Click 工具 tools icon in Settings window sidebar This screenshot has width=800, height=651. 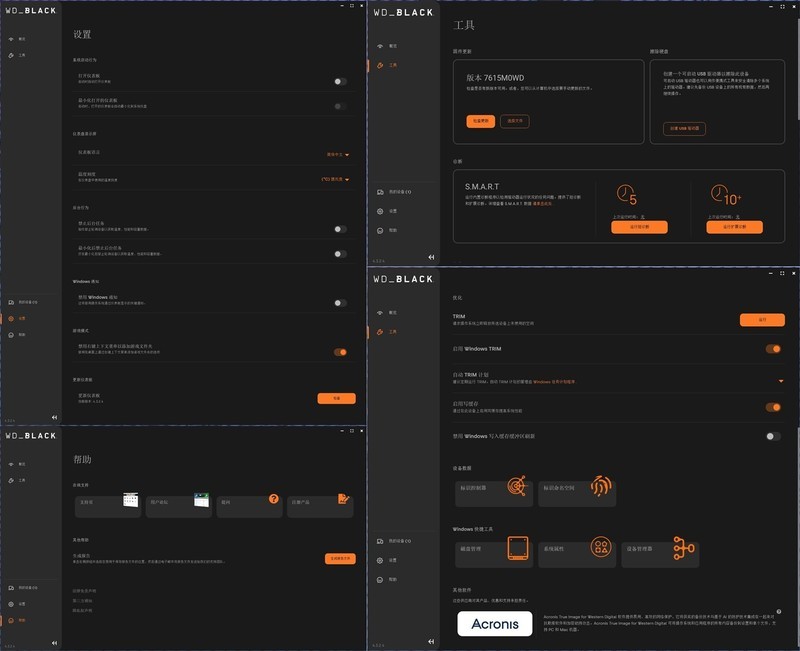[11, 56]
